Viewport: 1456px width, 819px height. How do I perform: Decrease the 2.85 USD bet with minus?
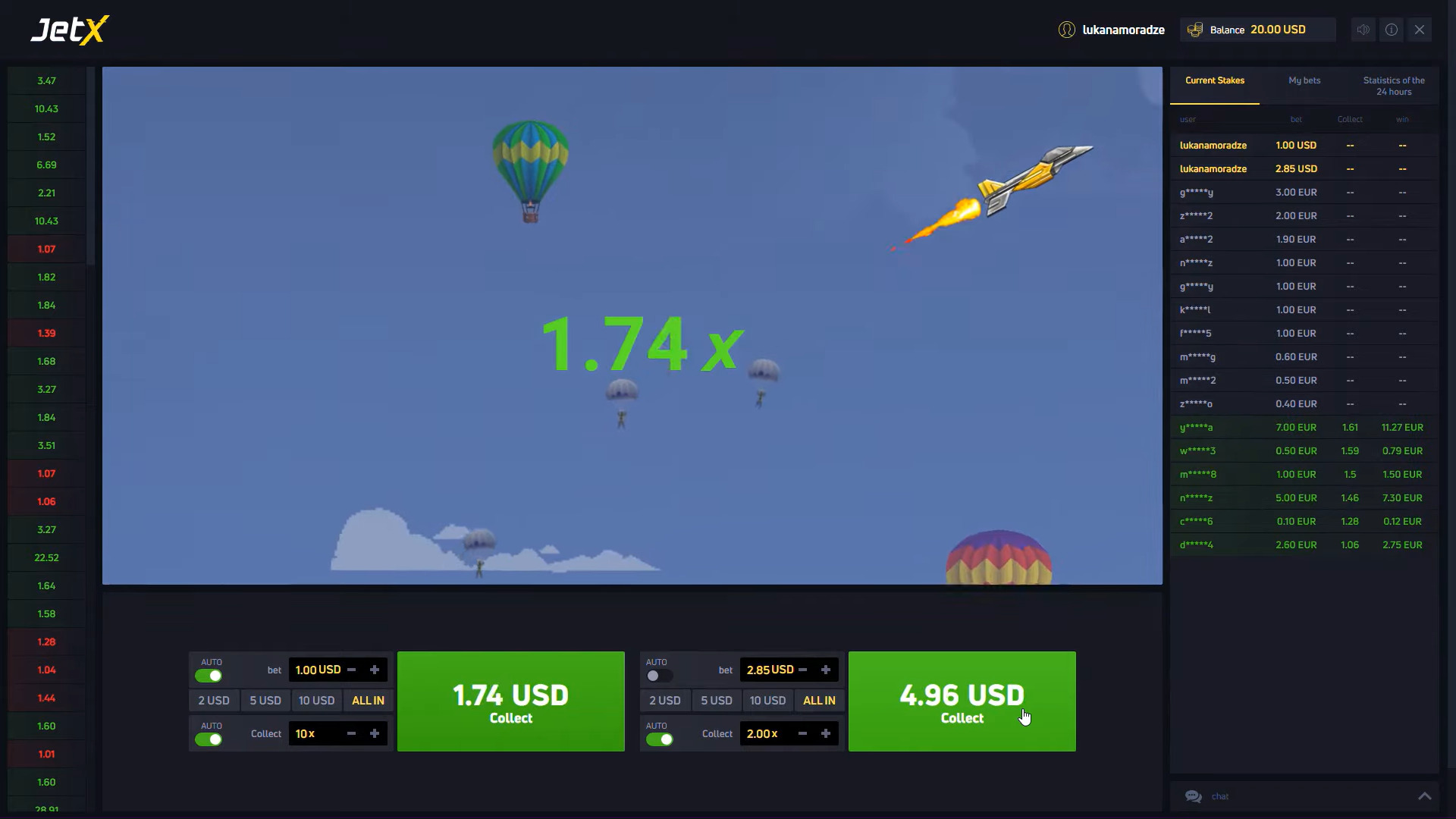point(802,670)
